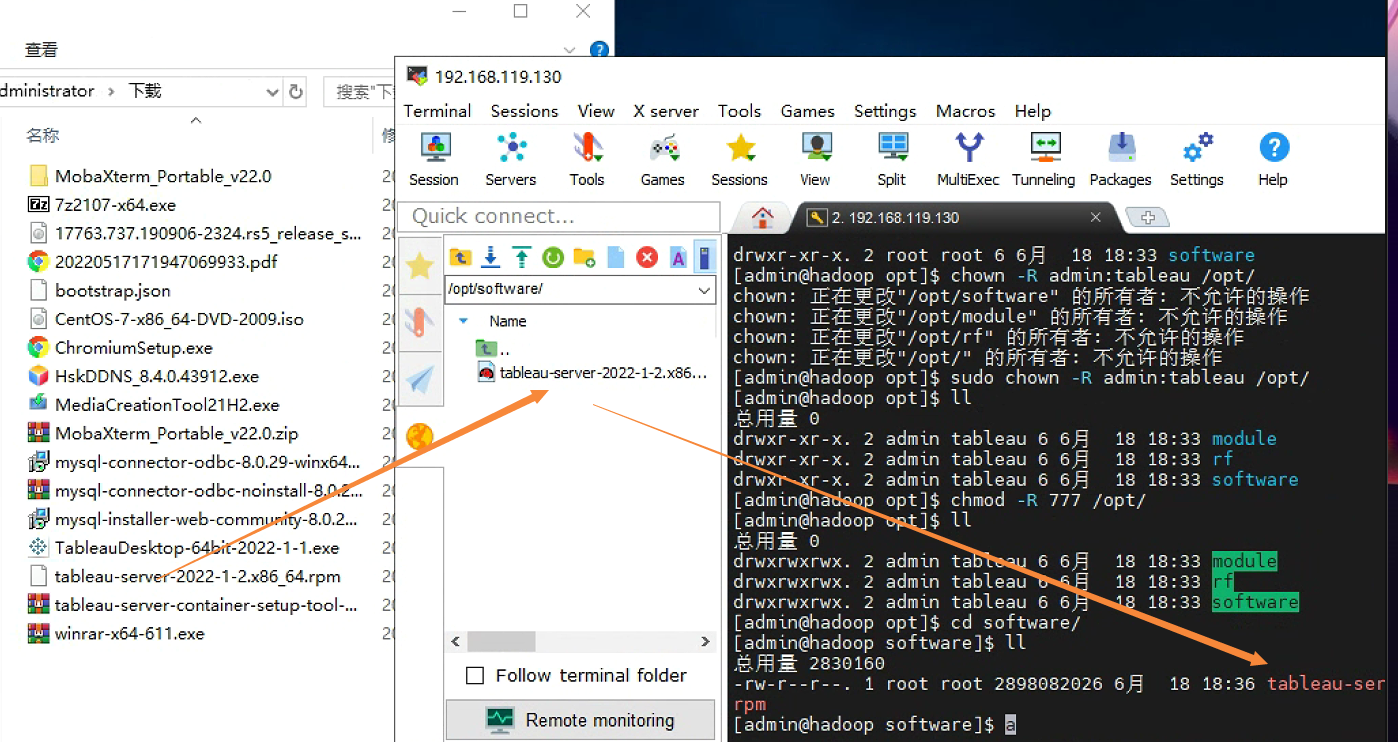The width and height of the screenshot is (1398, 742).
Task: Select tableau-server-2022-1-2.x86 file in SFTP list
Action: coord(592,373)
